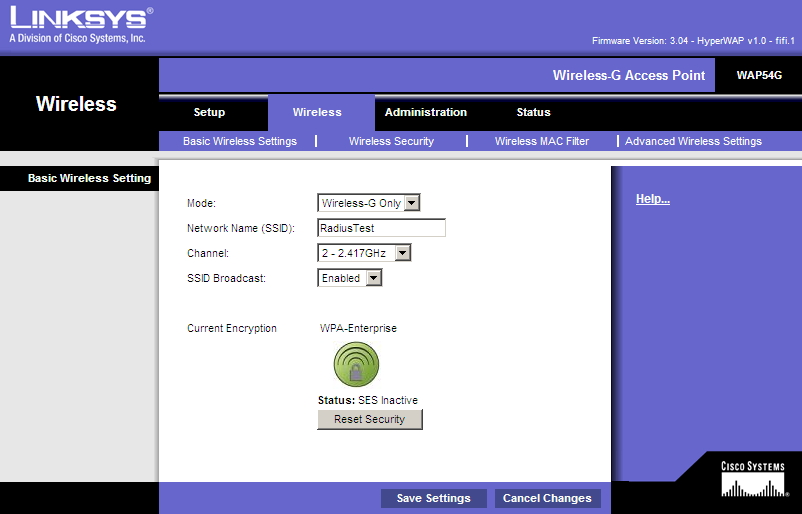Open the Administration tab
Viewport: 802px width, 514px height.
[x=426, y=112]
